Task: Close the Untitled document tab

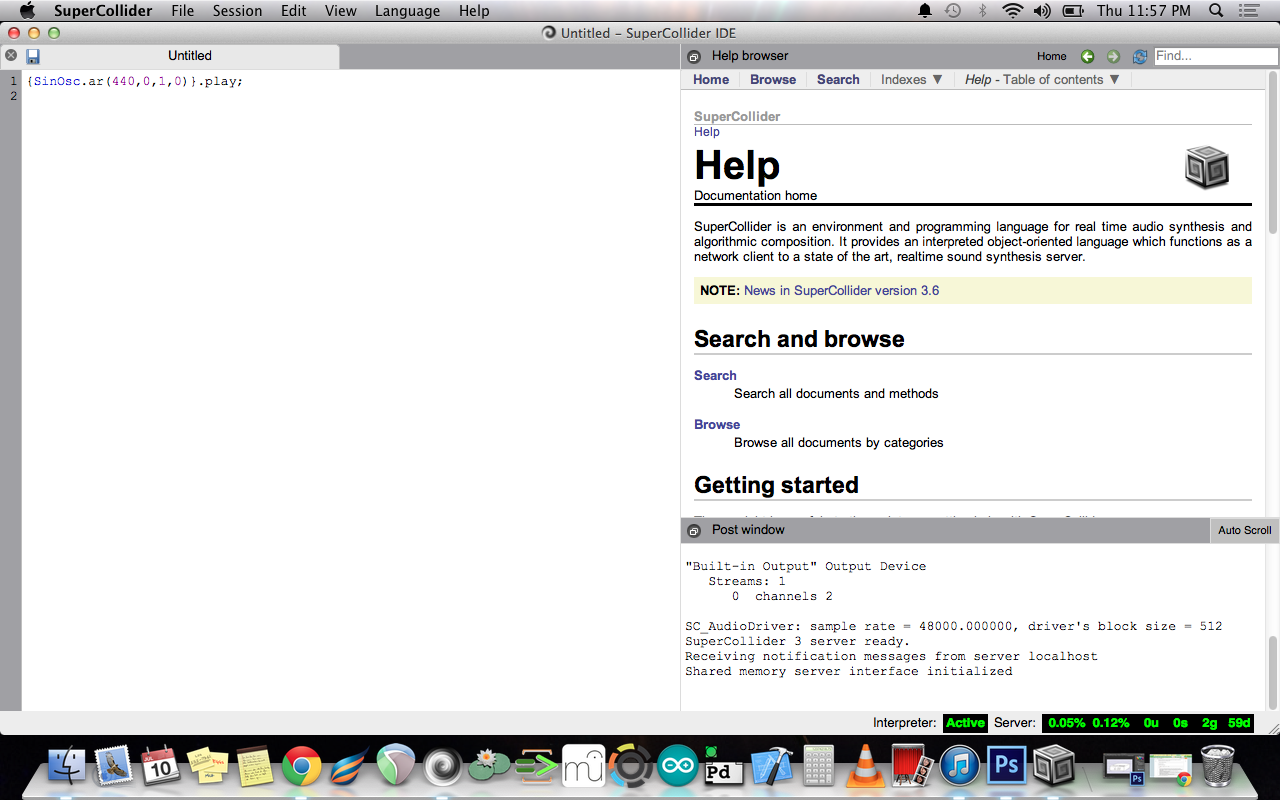Action: pyautogui.click(x=11, y=56)
